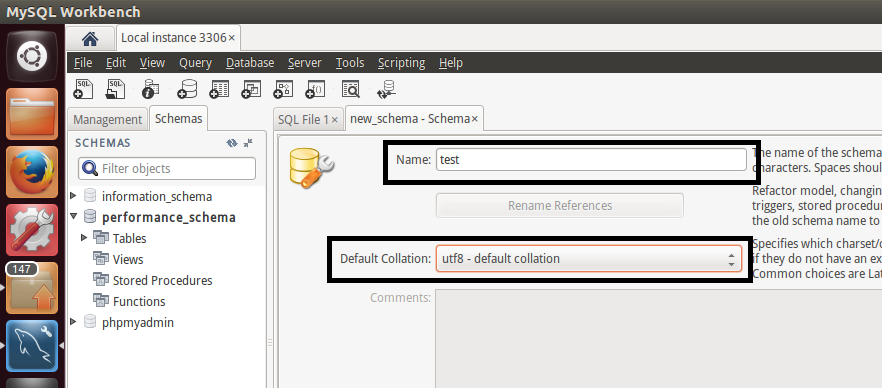Screen dimensions: 882x388
Task: Select information_schema in schema tree
Action: 157,196
